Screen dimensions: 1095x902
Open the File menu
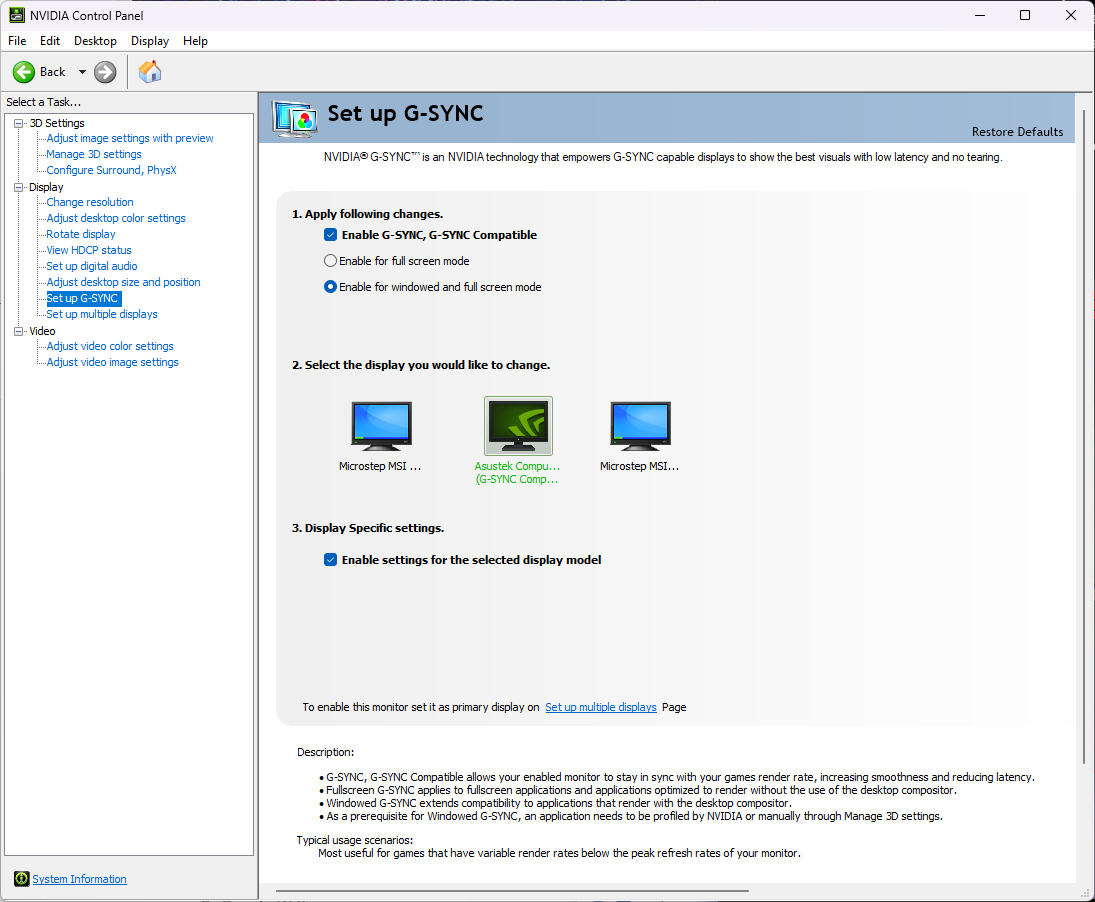tap(17, 40)
